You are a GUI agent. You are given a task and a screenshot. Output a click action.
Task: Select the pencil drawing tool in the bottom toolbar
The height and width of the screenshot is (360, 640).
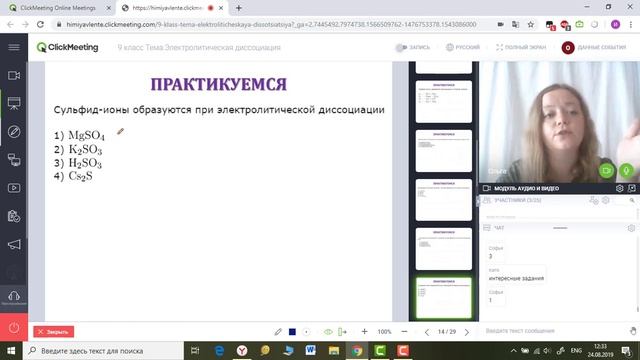(x=278, y=332)
